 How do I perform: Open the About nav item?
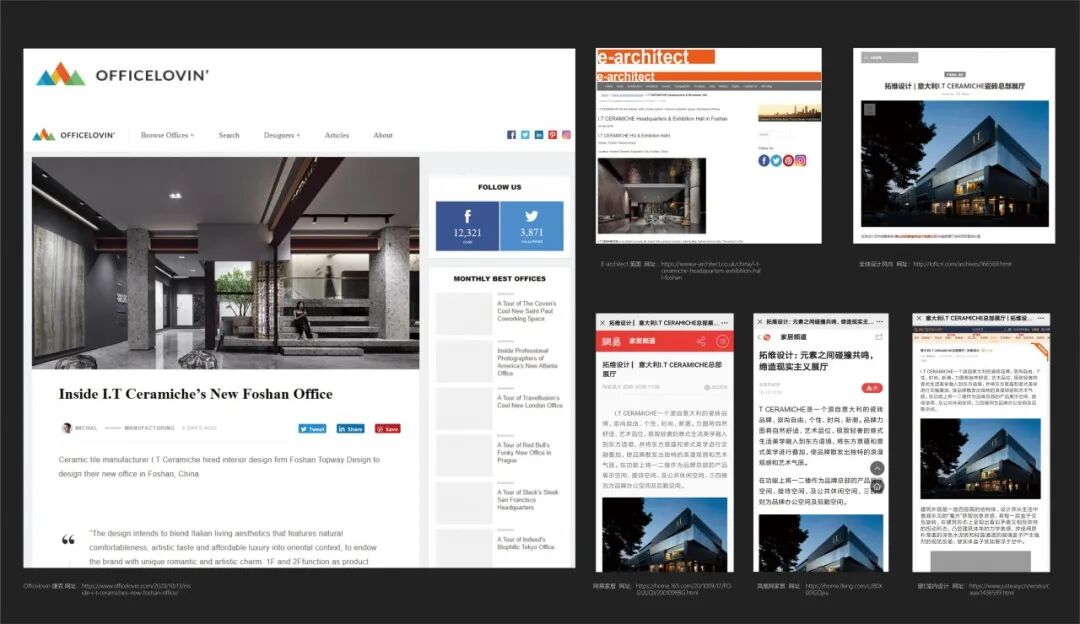(x=383, y=135)
